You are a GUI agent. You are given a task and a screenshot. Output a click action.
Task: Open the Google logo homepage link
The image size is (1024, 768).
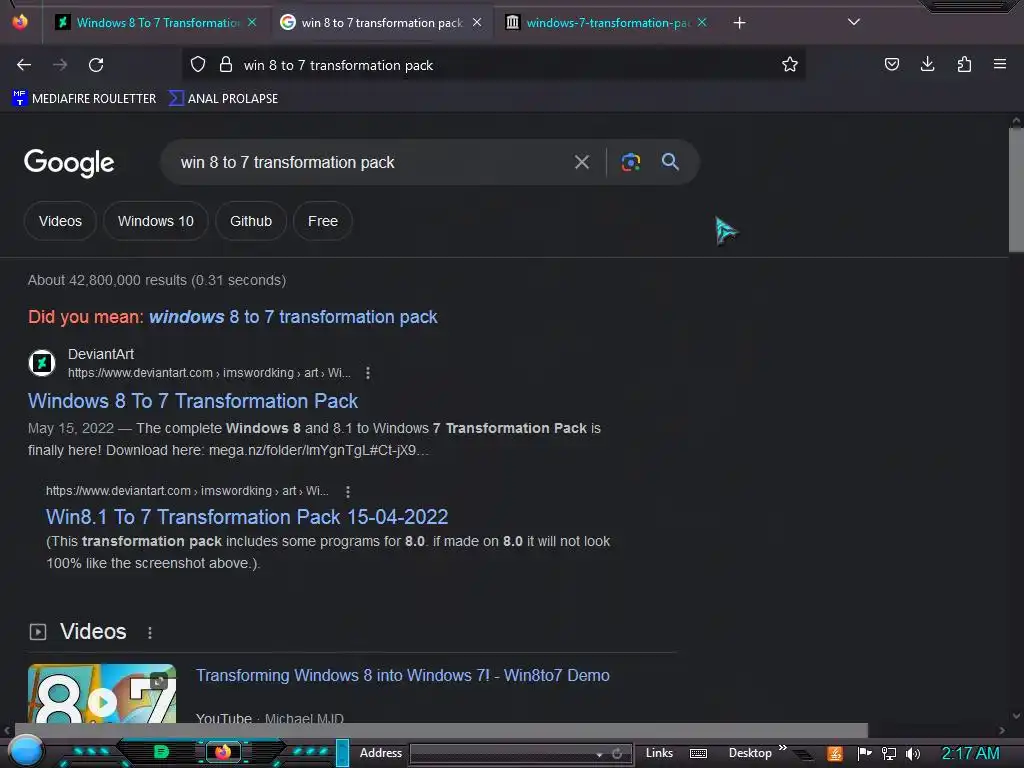pyautogui.click(x=69, y=163)
